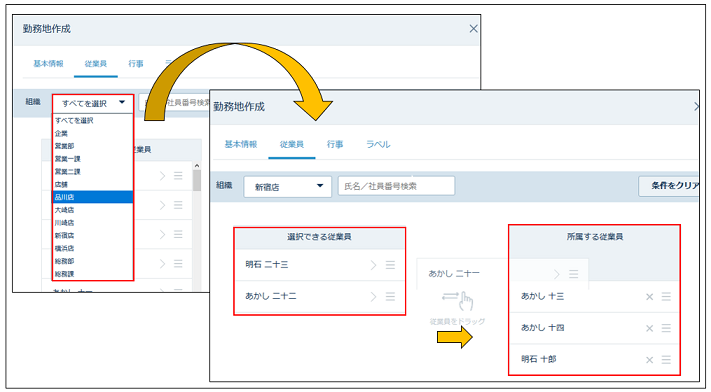This screenshot has height=392, width=711.
Task: Remove あかし 十三 with its X icon
Action: [649, 297]
